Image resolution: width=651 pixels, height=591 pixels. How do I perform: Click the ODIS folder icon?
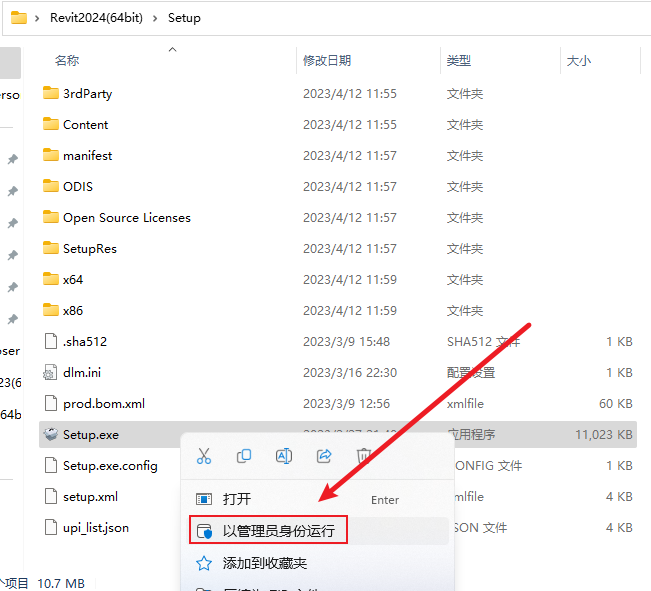click(51, 186)
